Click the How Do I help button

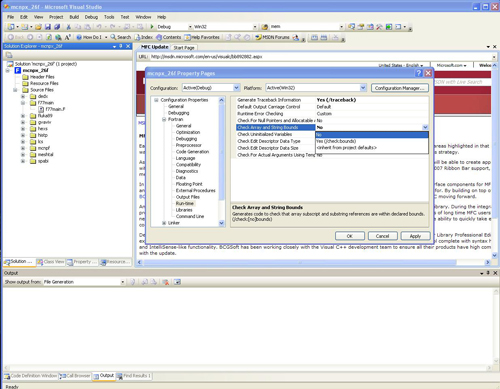click(89, 37)
